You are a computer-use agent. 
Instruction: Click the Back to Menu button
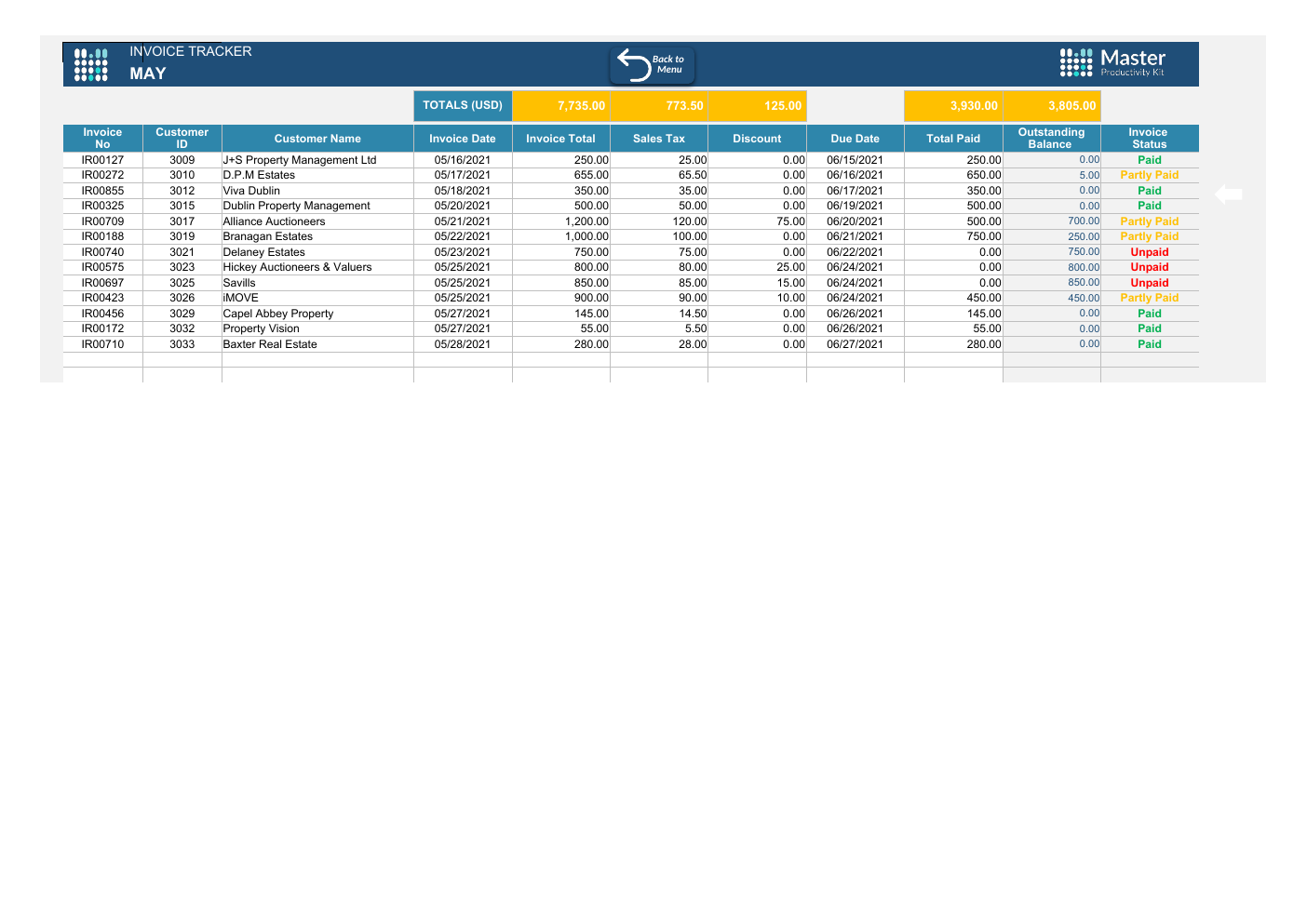point(653,65)
